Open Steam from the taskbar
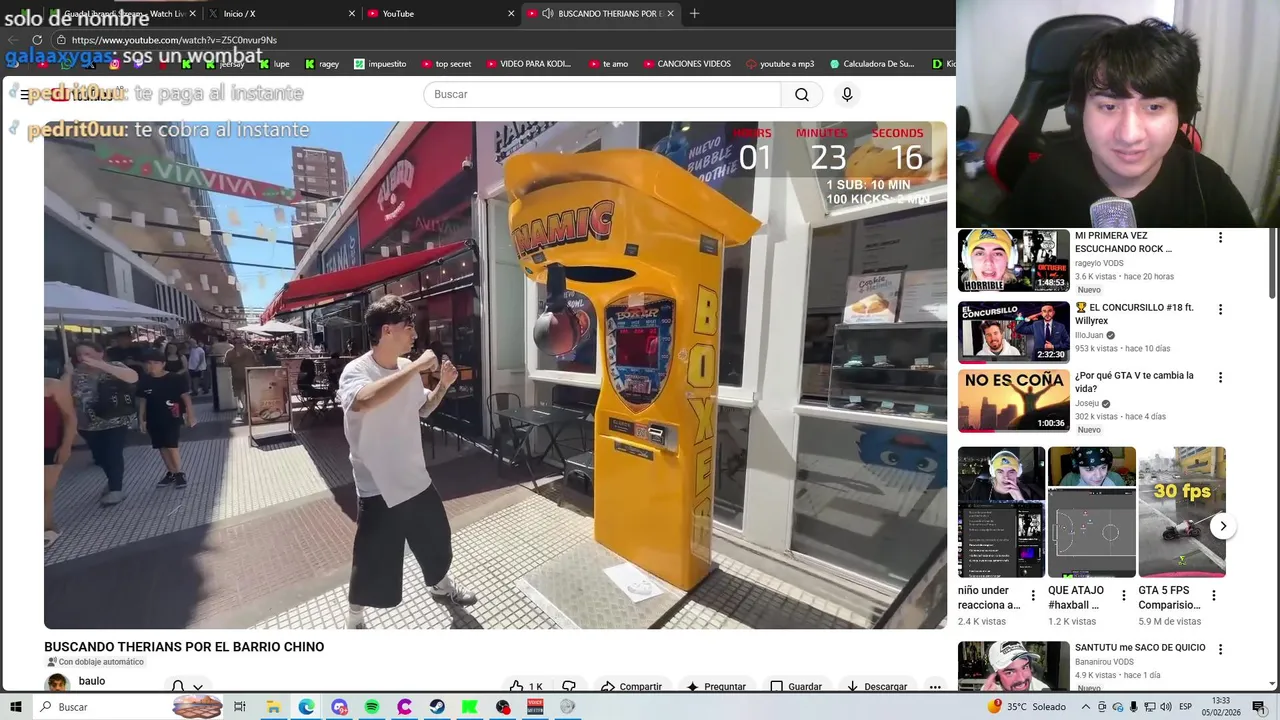The height and width of the screenshot is (720, 1280). pos(437,707)
